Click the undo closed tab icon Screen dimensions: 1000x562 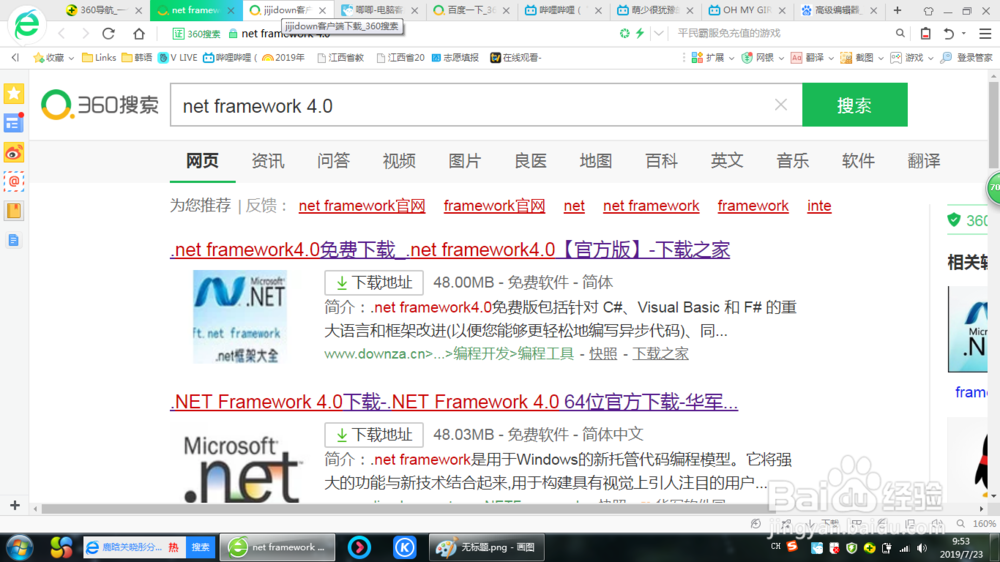click(x=949, y=33)
